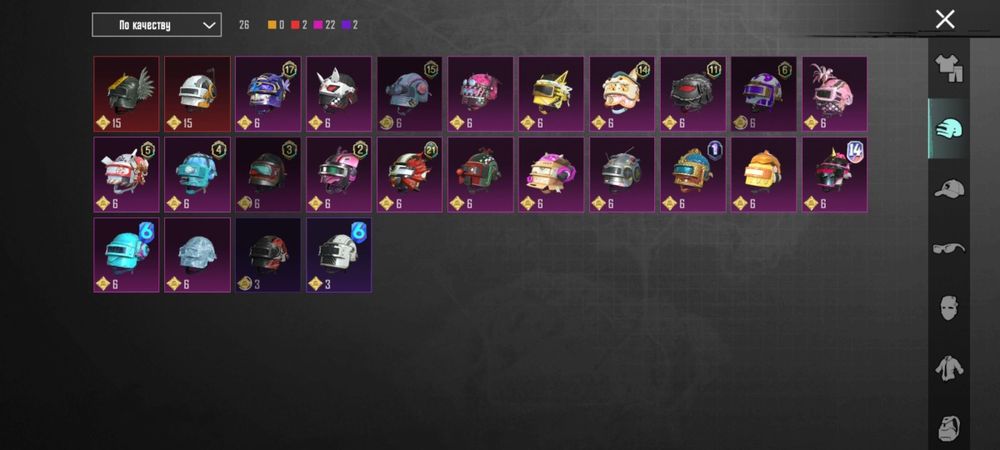Screen dimensions: 1000x450
Task: Select the helmet category in sidebar
Action: 949,128
